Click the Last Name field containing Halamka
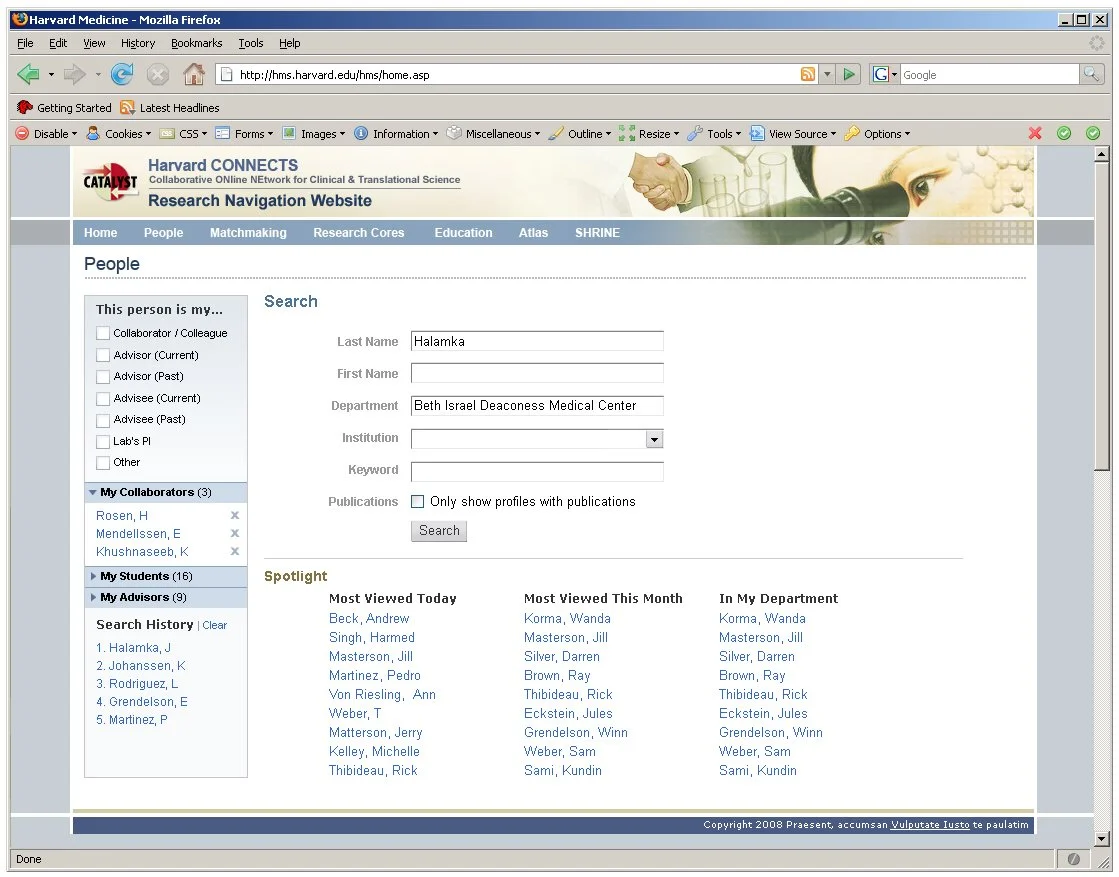 pyautogui.click(x=537, y=341)
